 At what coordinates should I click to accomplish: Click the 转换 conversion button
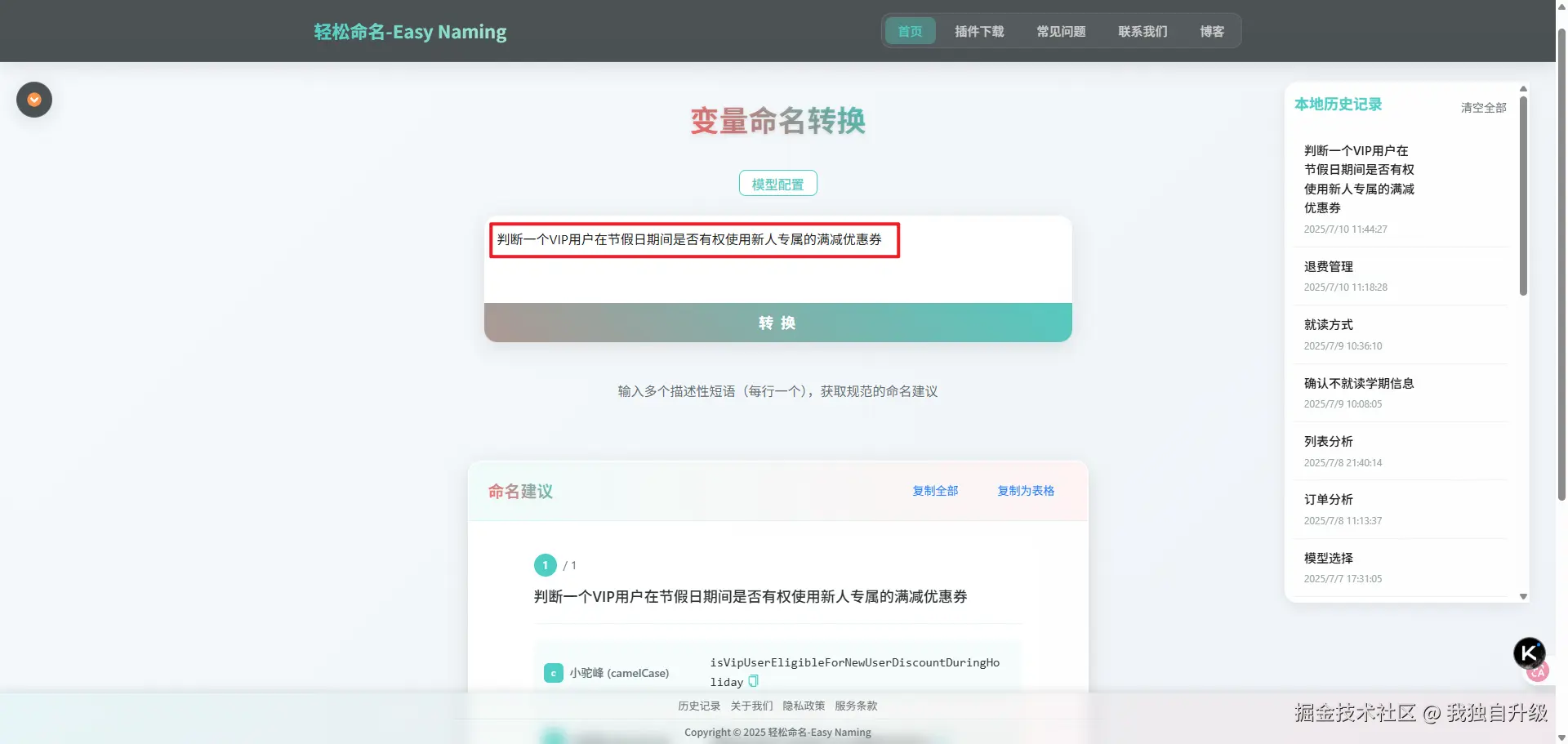777,322
